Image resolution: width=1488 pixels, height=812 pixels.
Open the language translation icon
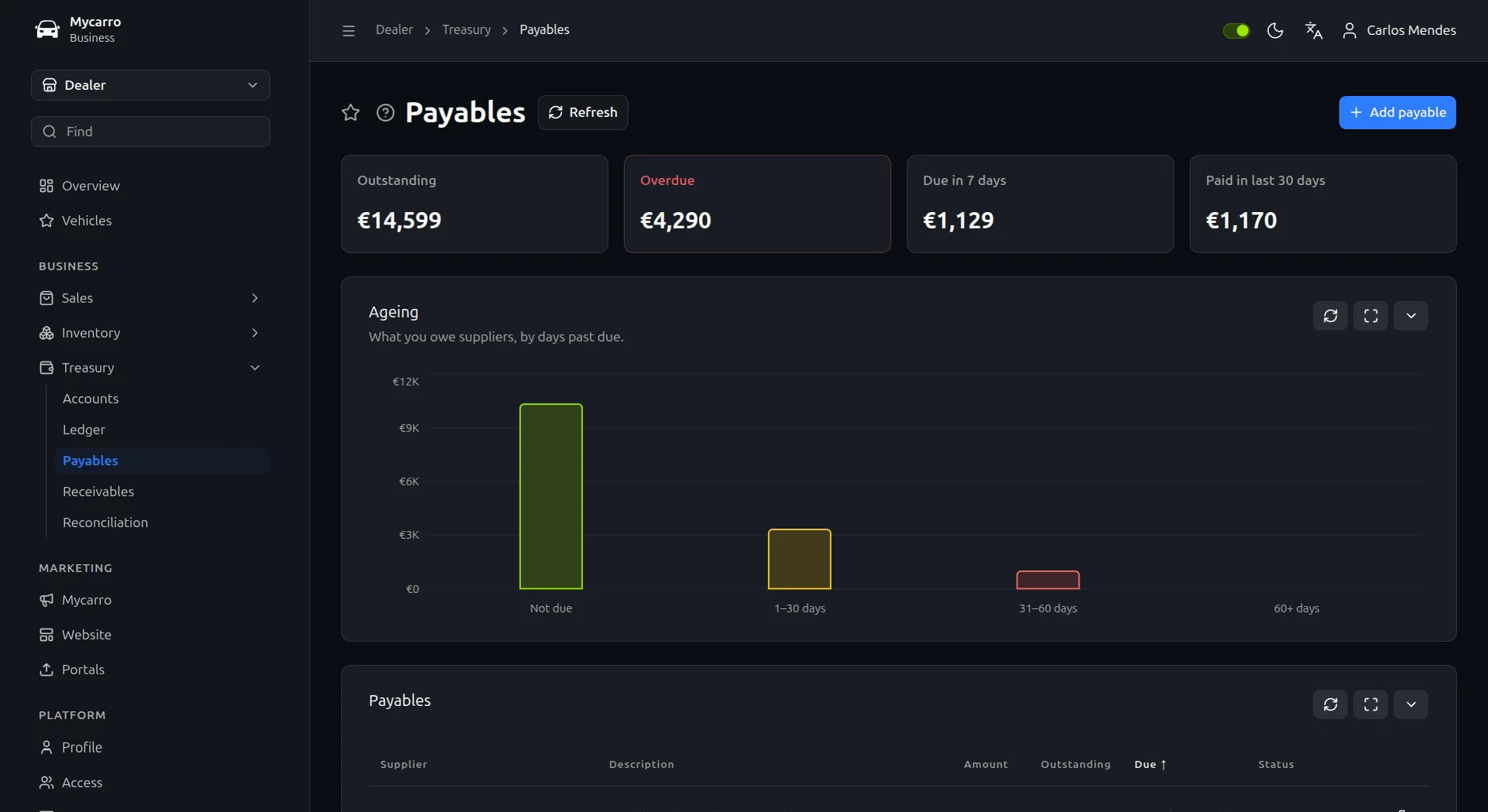click(x=1314, y=30)
